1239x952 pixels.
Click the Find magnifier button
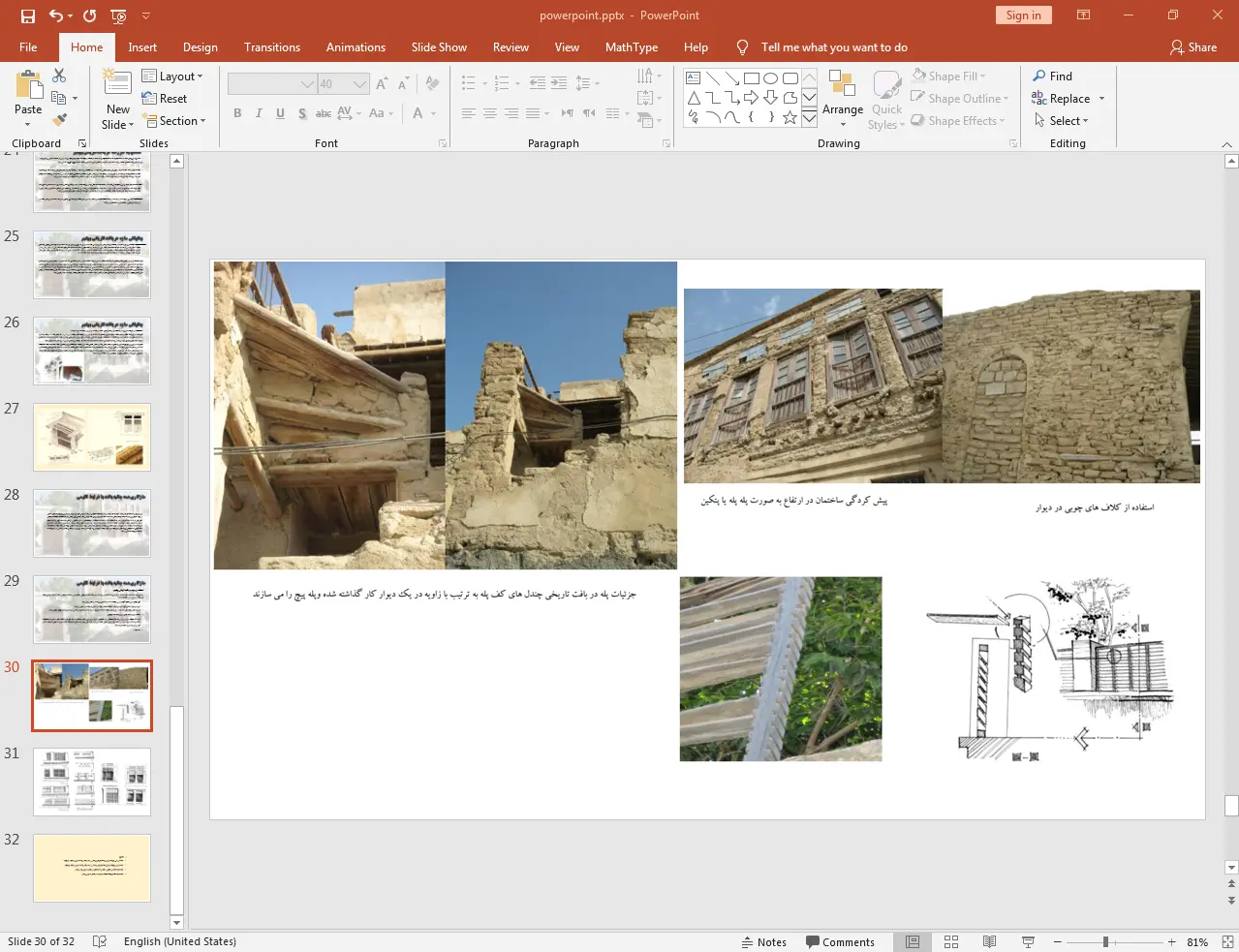coord(1053,76)
